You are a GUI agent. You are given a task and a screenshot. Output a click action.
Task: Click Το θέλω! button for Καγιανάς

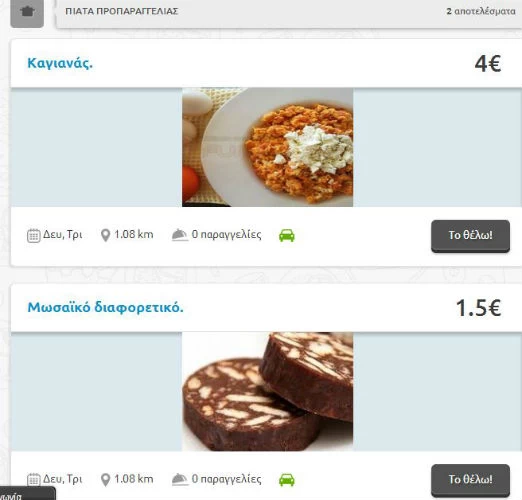coord(470,236)
